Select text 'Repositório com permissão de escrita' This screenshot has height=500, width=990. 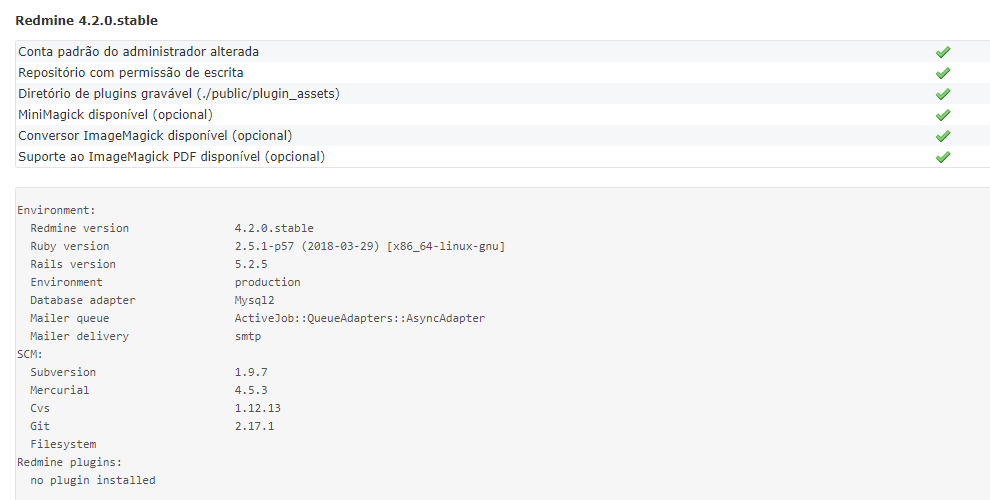point(131,73)
